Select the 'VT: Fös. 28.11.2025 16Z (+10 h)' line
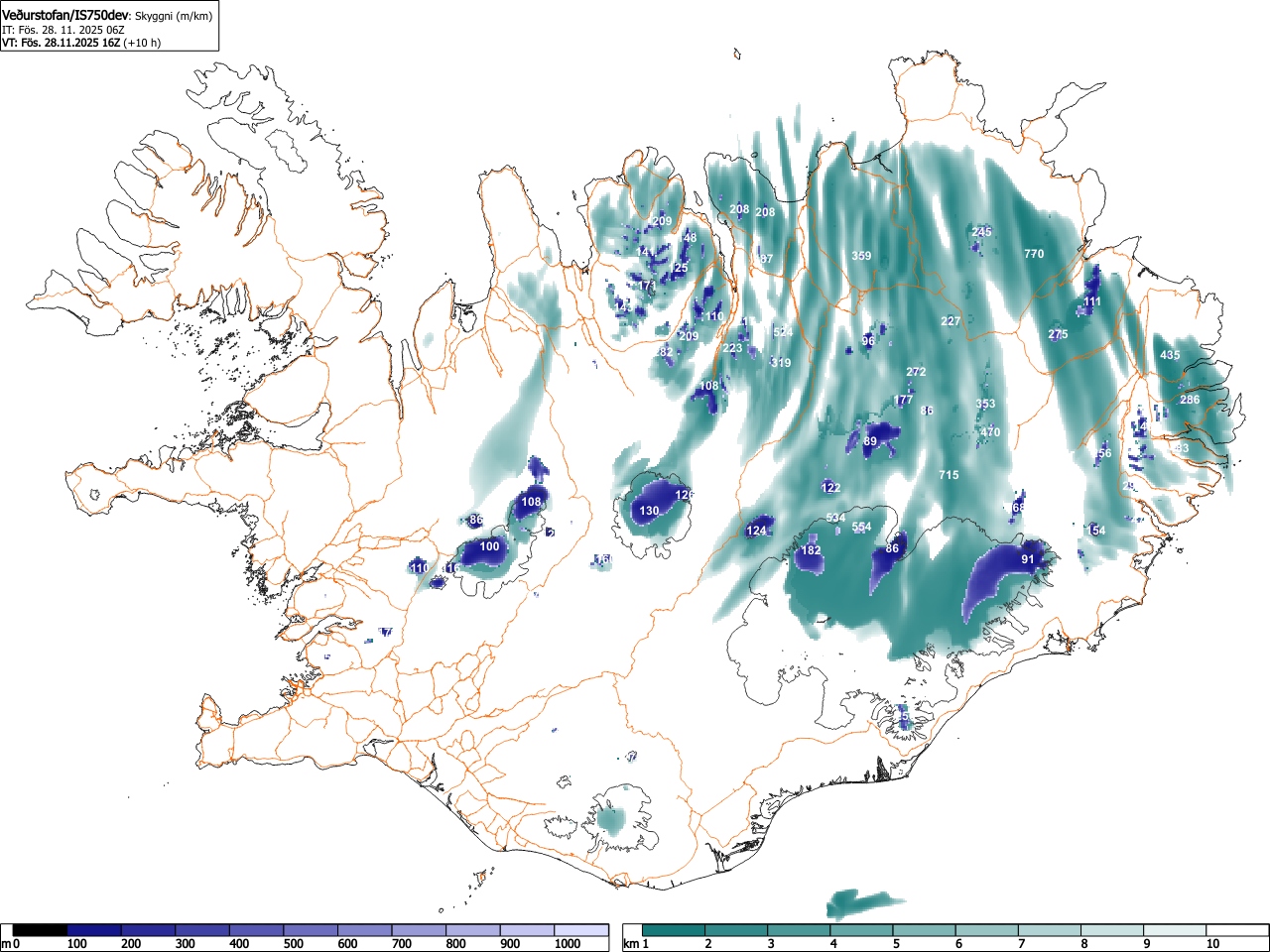Screen dimensions: 1270x952 click(81, 43)
